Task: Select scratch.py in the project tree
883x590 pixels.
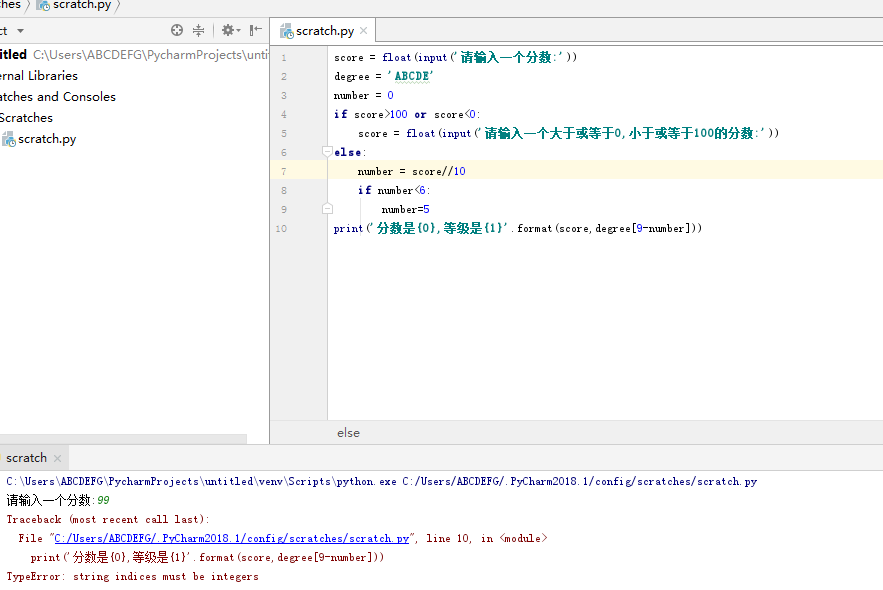Action: click(x=47, y=139)
